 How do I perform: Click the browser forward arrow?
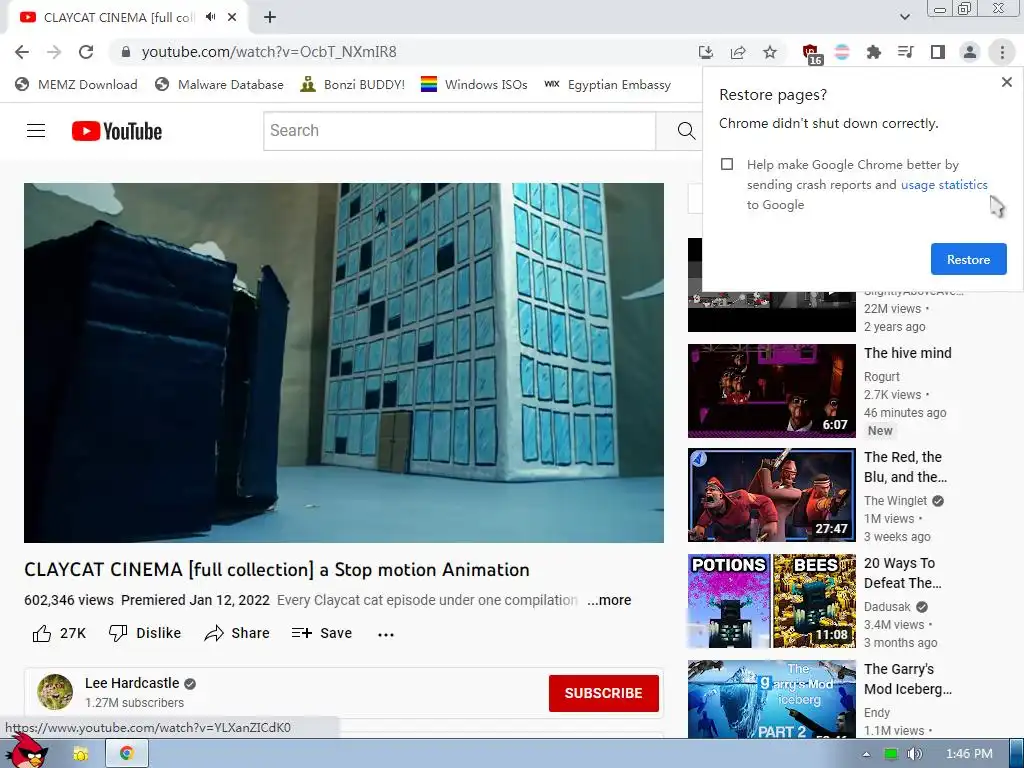pyautogui.click(x=54, y=52)
